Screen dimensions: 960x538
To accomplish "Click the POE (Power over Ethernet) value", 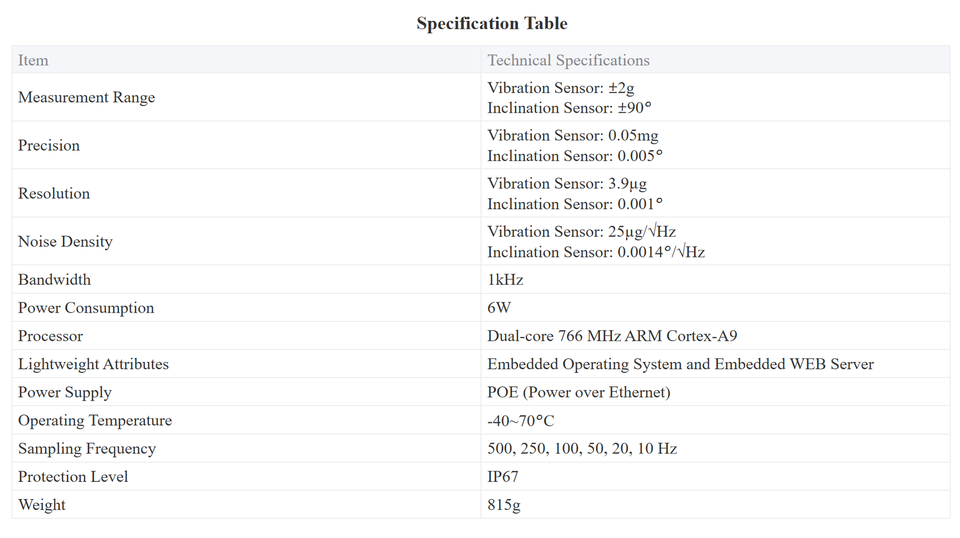I will tap(578, 392).
